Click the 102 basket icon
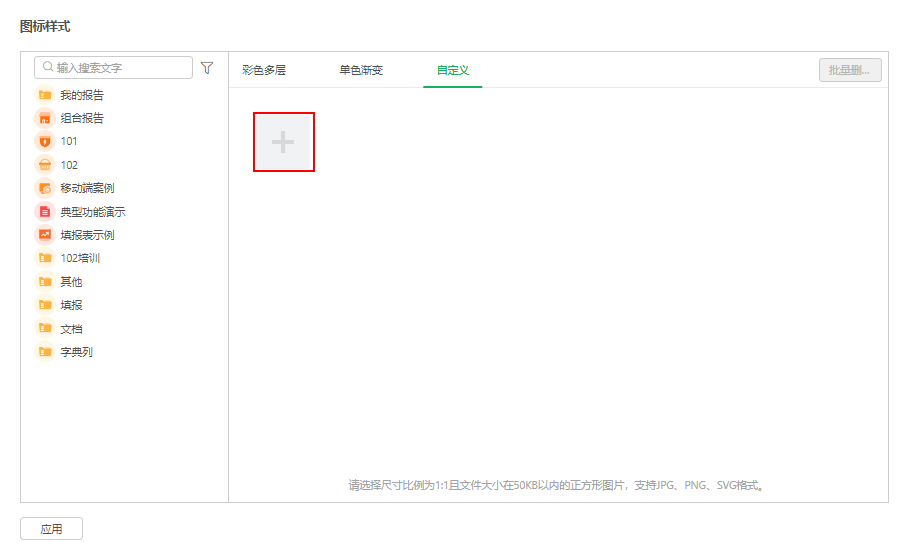Screen dimensions: 911x548 point(44,165)
